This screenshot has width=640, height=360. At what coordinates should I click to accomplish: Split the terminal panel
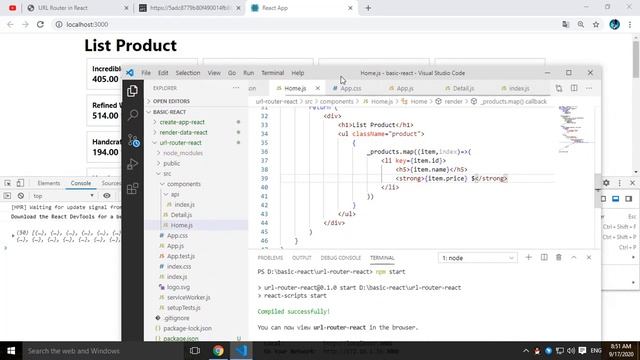pyautogui.click(x=544, y=258)
